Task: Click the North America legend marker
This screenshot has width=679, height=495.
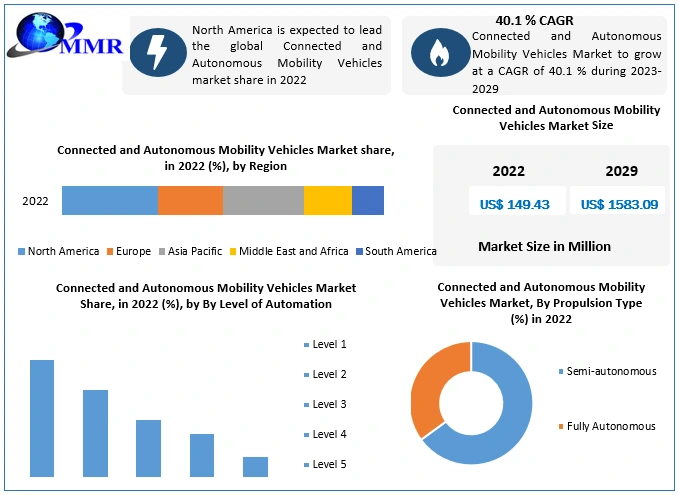Action: click(x=21, y=252)
